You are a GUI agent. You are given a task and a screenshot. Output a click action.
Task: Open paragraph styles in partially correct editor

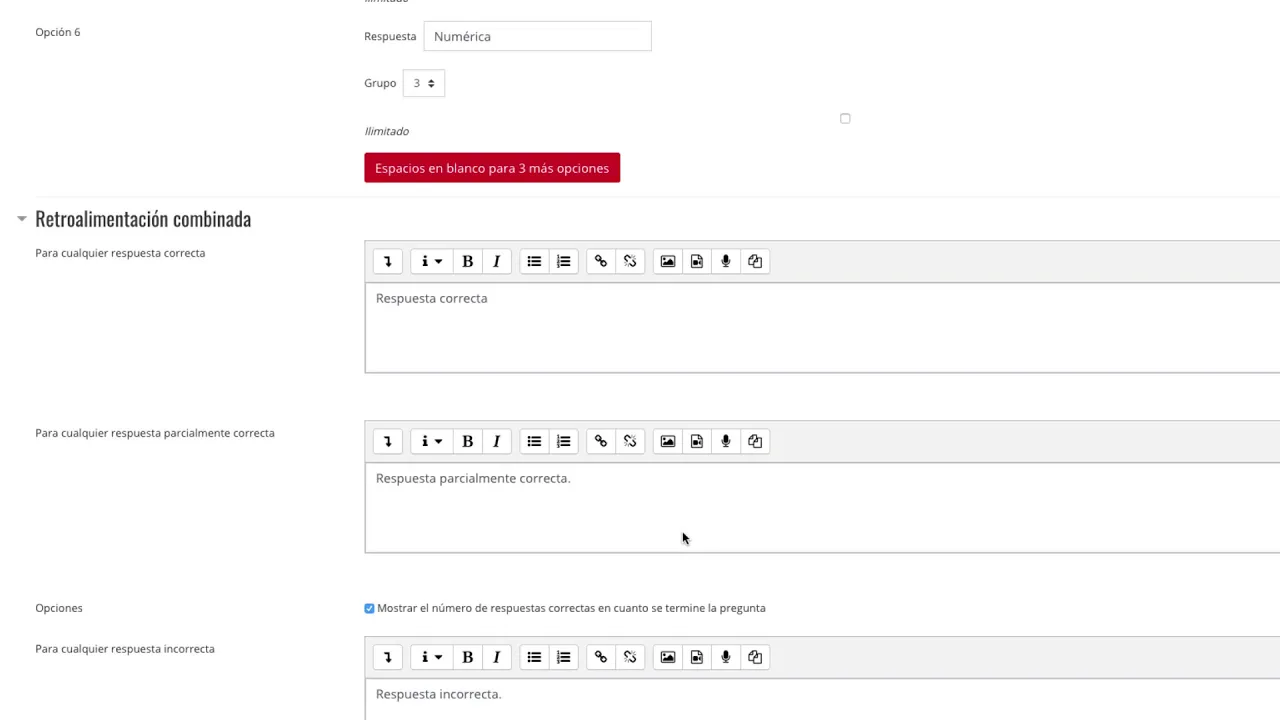[431, 441]
